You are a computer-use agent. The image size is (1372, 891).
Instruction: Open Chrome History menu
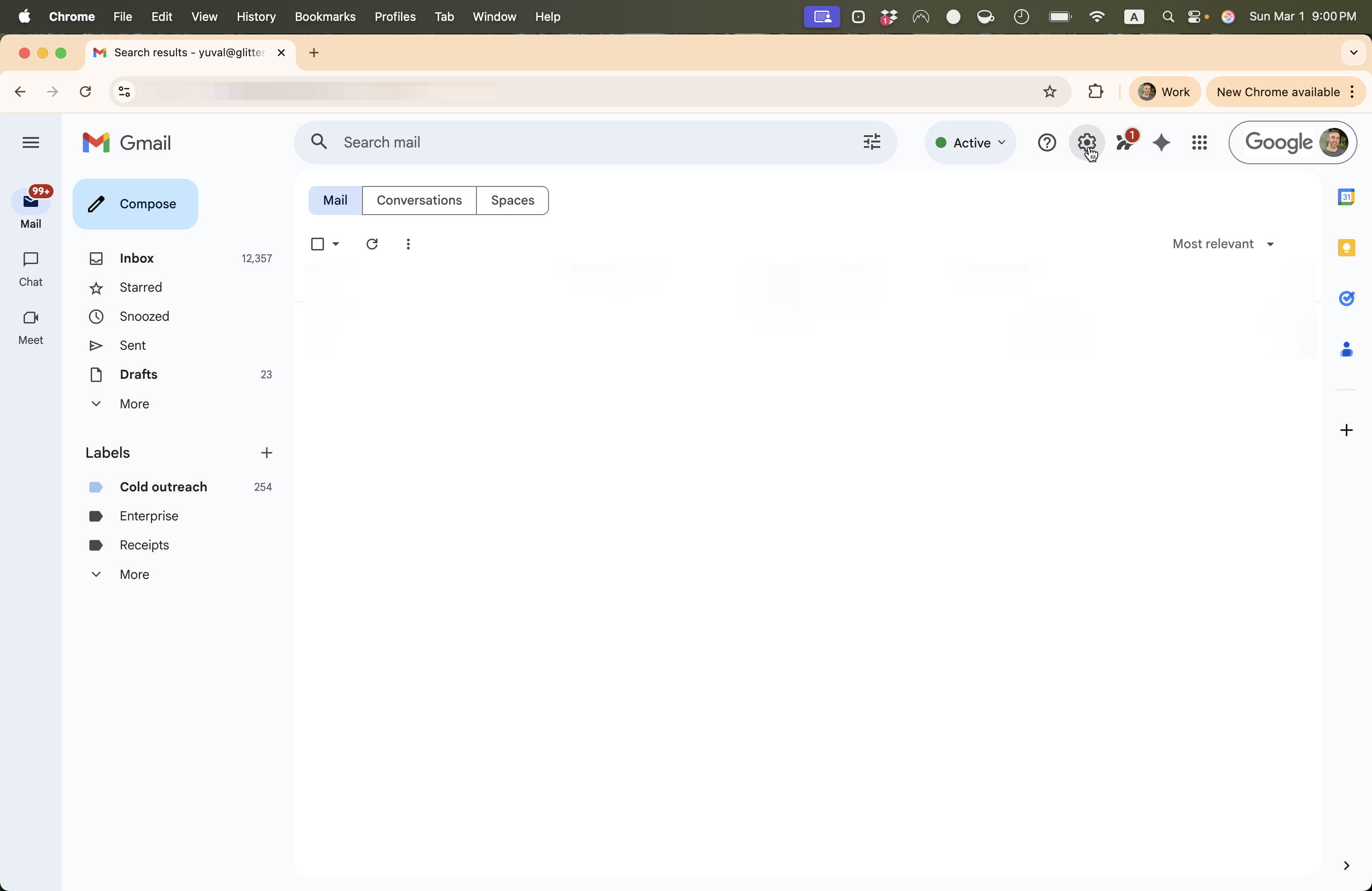tap(256, 17)
